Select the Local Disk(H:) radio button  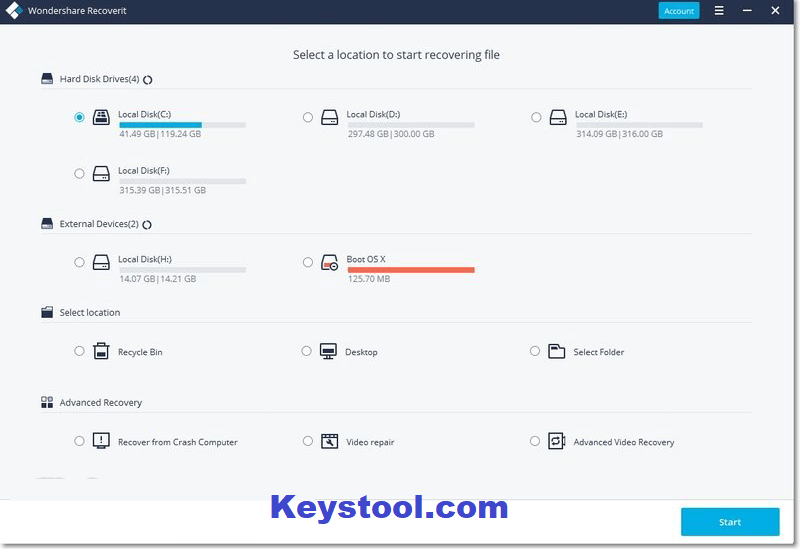pos(79,262)
